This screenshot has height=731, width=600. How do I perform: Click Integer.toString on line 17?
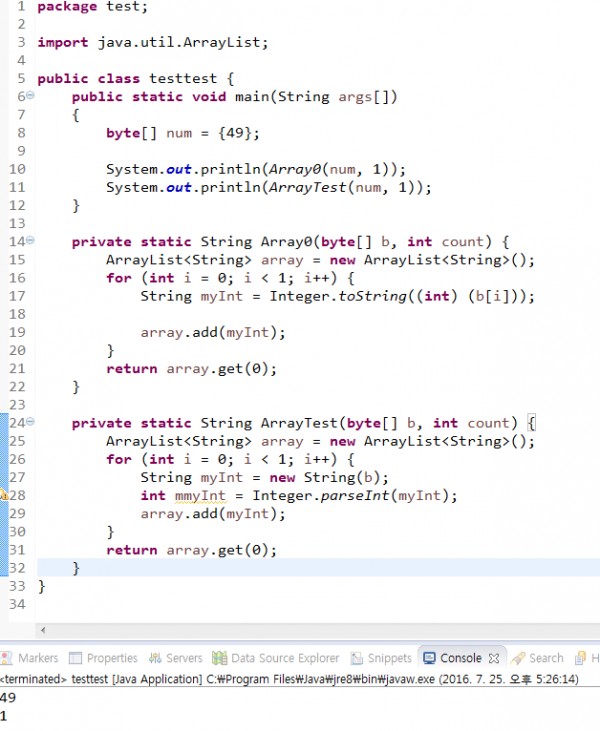[338, 296]
